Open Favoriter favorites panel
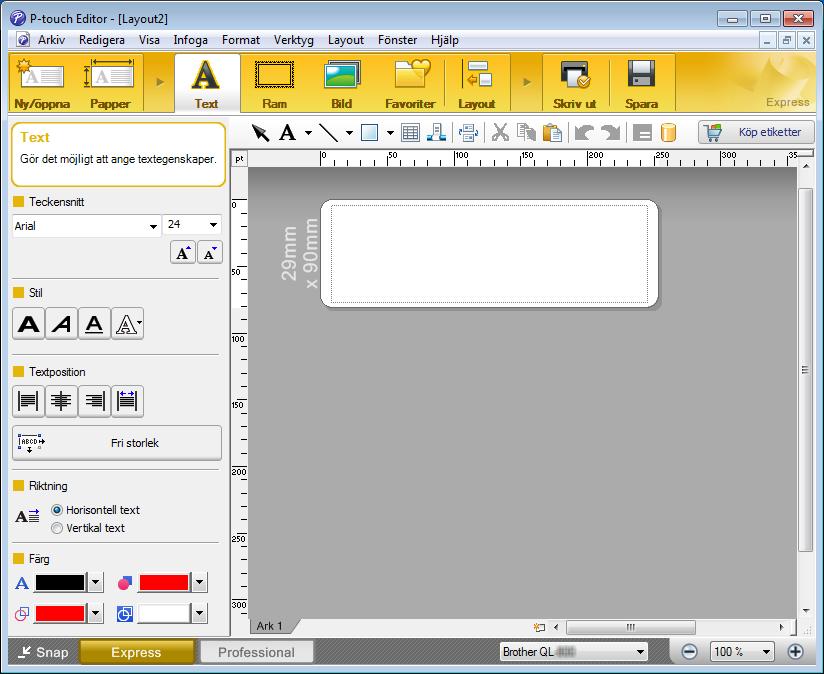The height and width of the screenshot is (674, 824). (x=410, y=83)
